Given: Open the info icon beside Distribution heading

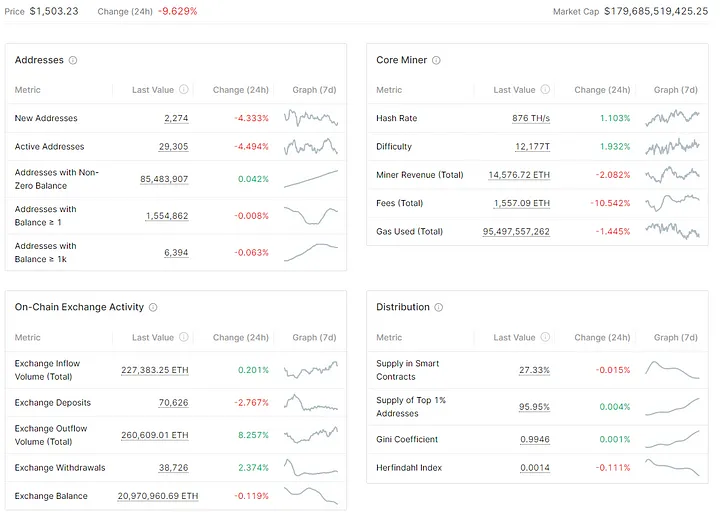Looking at the screenshot, I should [x=439, y=307].
